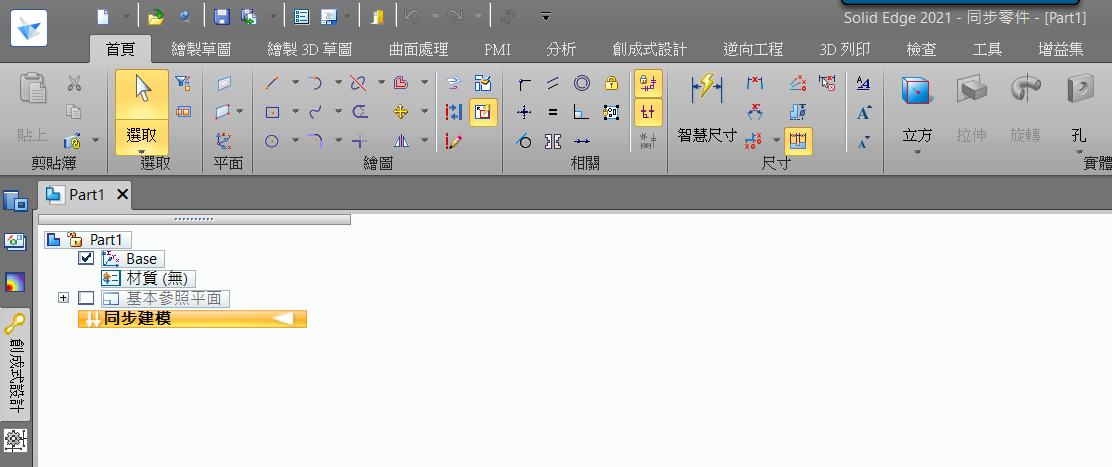Select 材質 (無) in the PathFinder tree
The image size is (1112, 467).
pyautogui.click(x=148, y=278)
